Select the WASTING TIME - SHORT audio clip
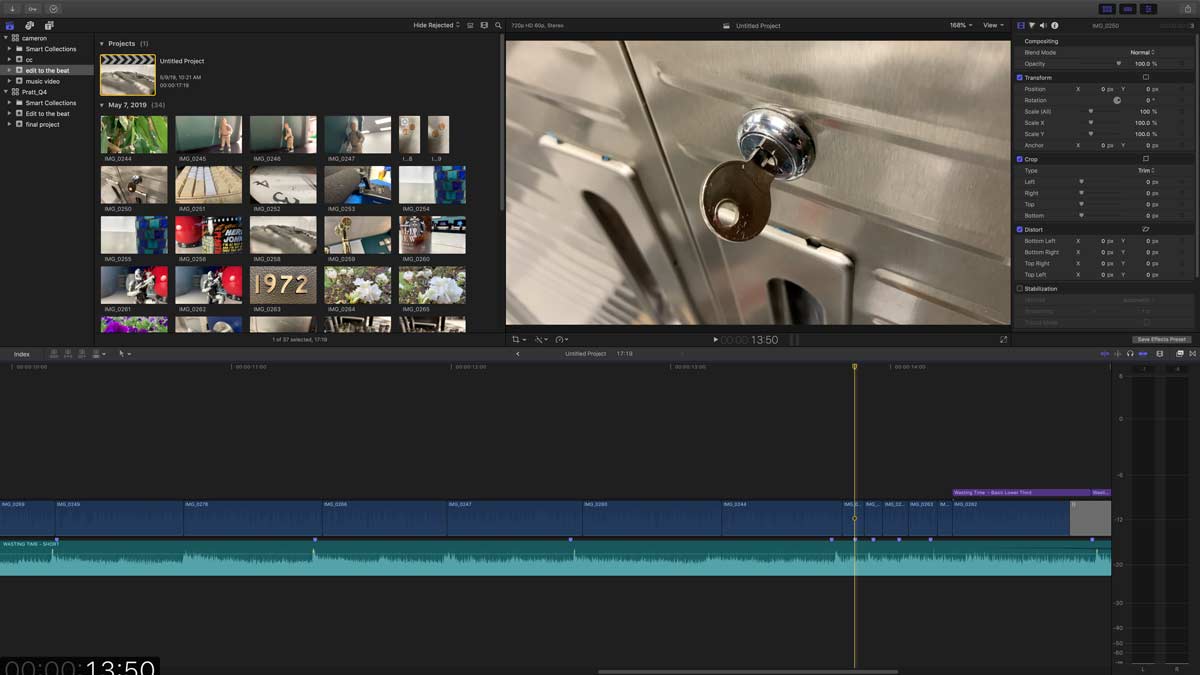Viewport: 1200px width, 675px height. [555, 558]
